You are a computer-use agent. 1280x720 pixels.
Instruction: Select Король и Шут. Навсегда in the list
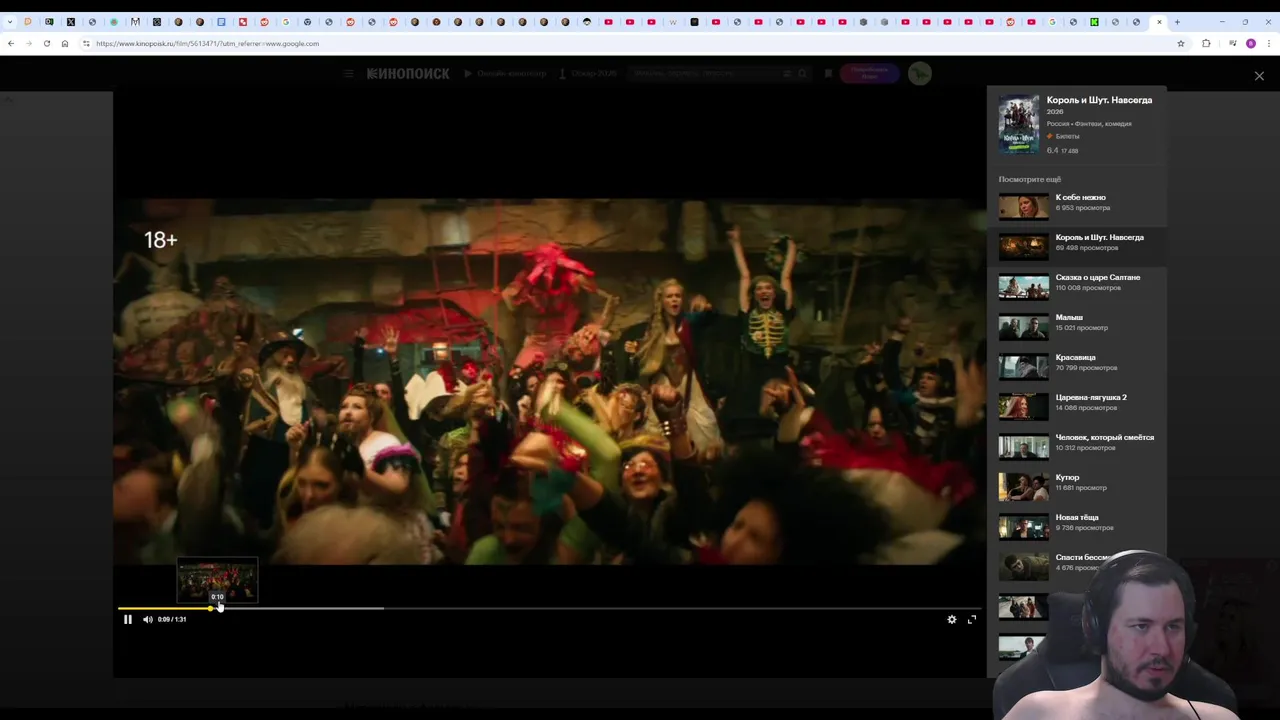(1077, 245)
